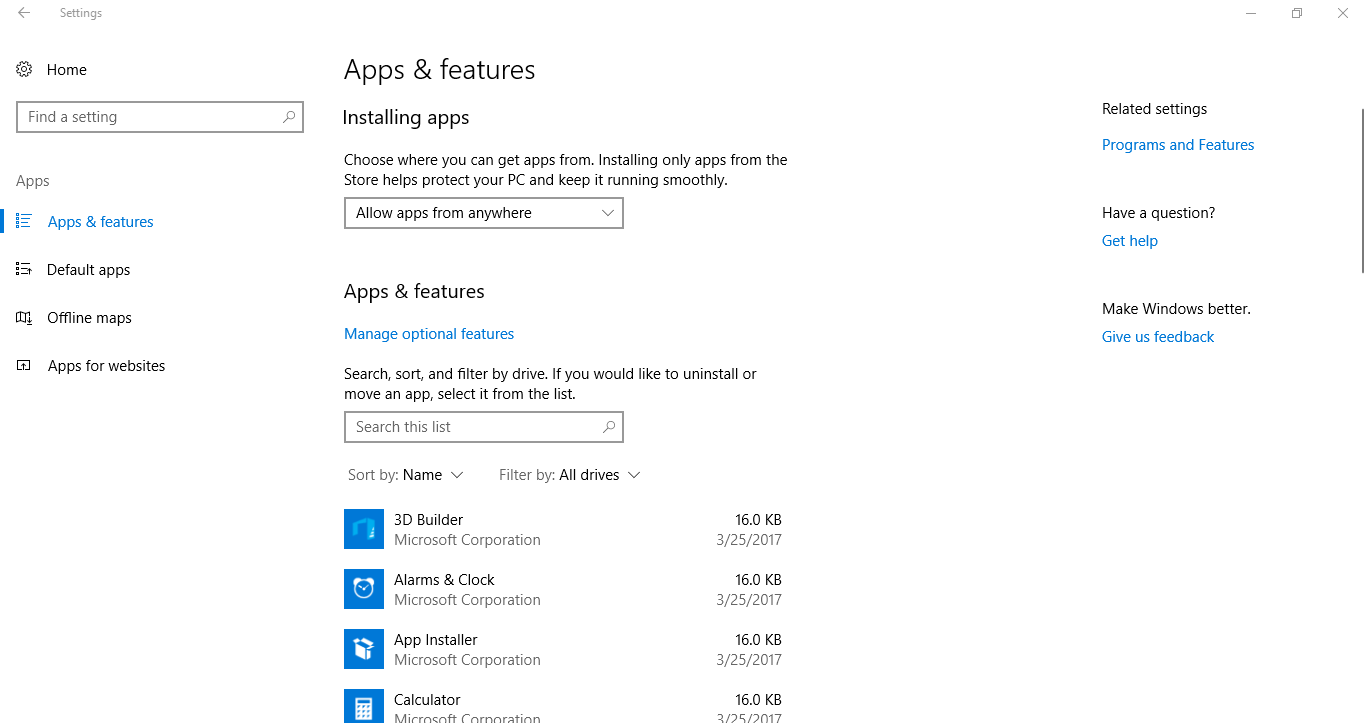Image resolution: width=1366 pixels, height=723 pixels.
Task: Select the 3D Builder app name
Action: (x=429, y=520)
